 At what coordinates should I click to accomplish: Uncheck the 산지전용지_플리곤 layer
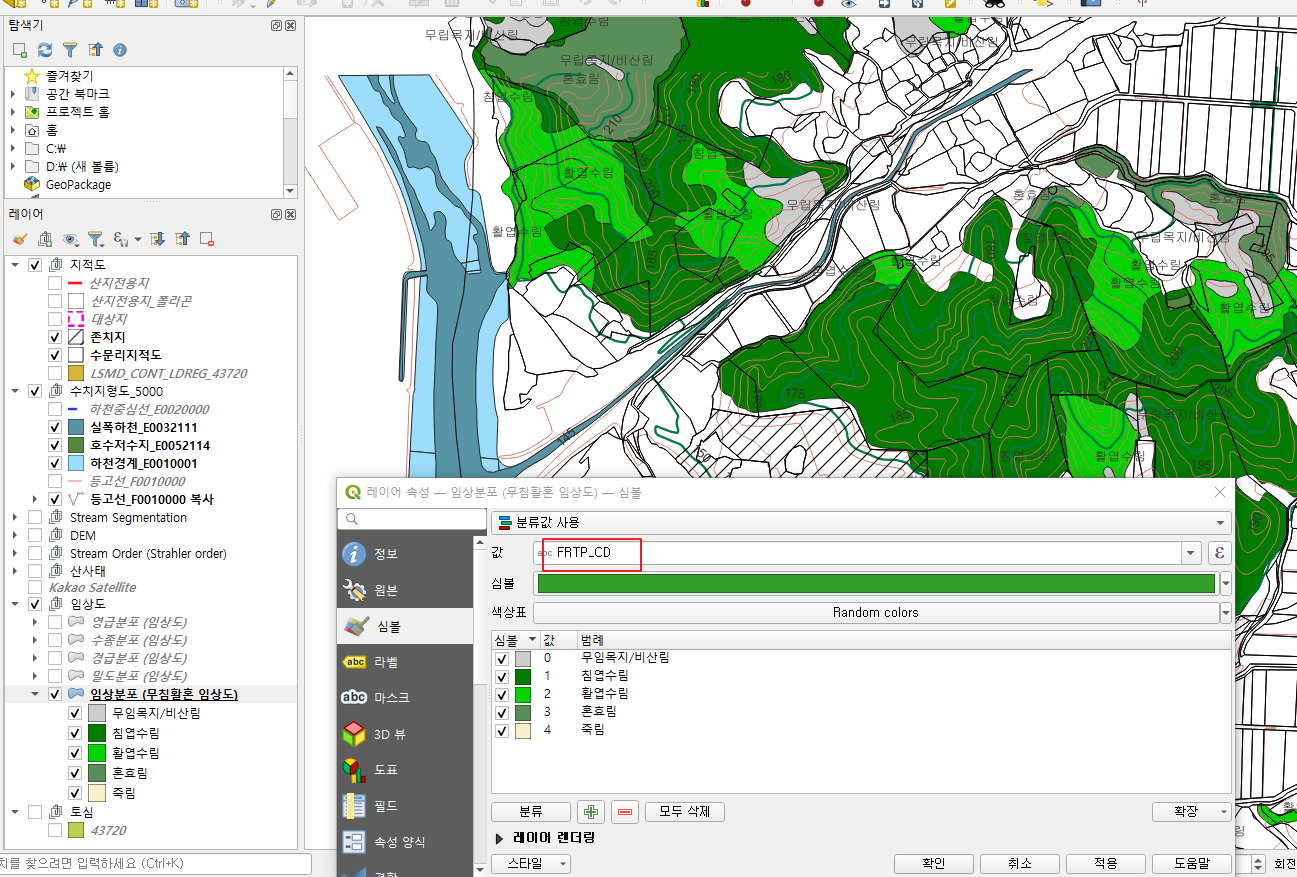[54, 300]
